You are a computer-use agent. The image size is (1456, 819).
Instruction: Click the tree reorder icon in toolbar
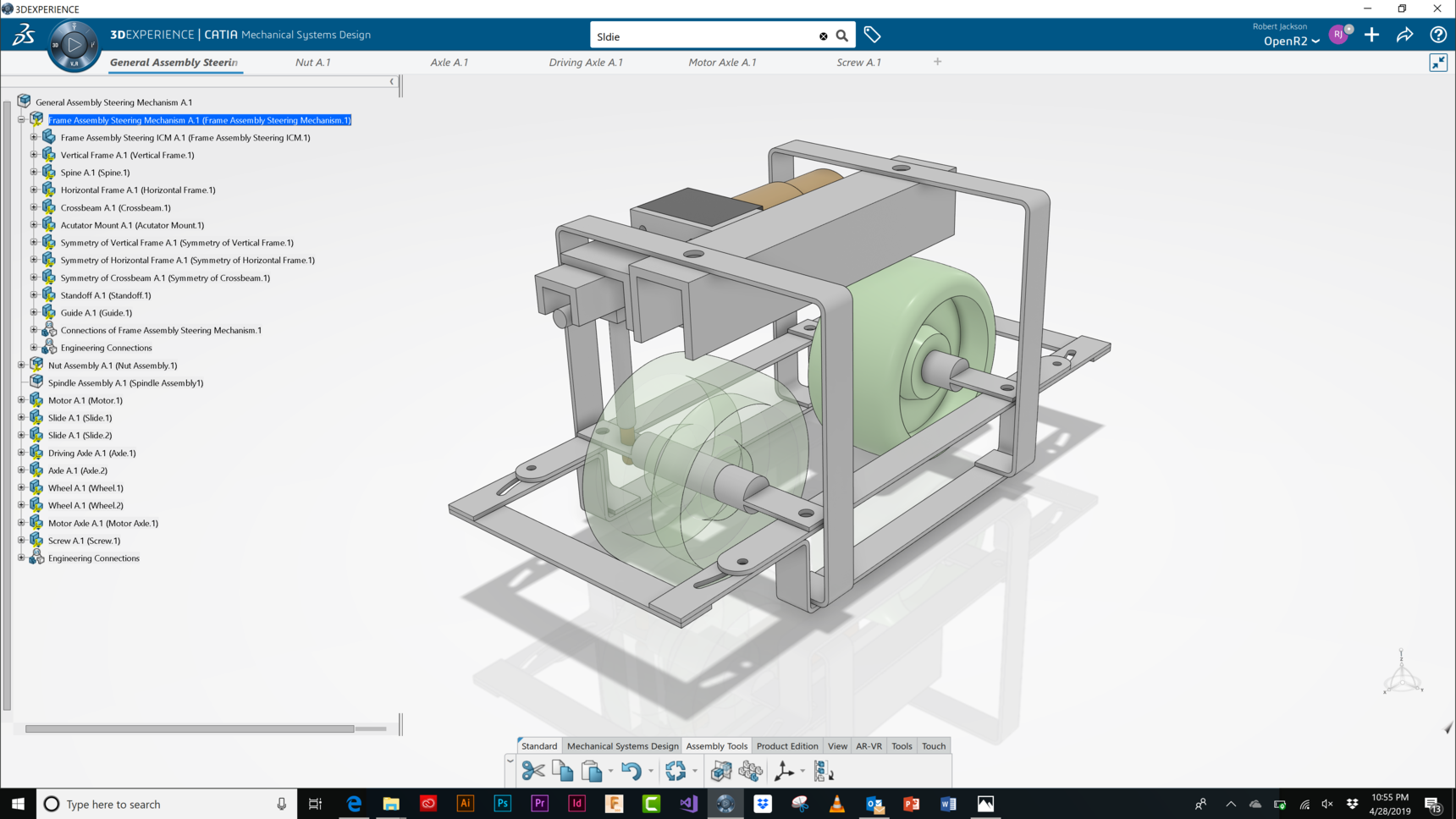point(824,770)
